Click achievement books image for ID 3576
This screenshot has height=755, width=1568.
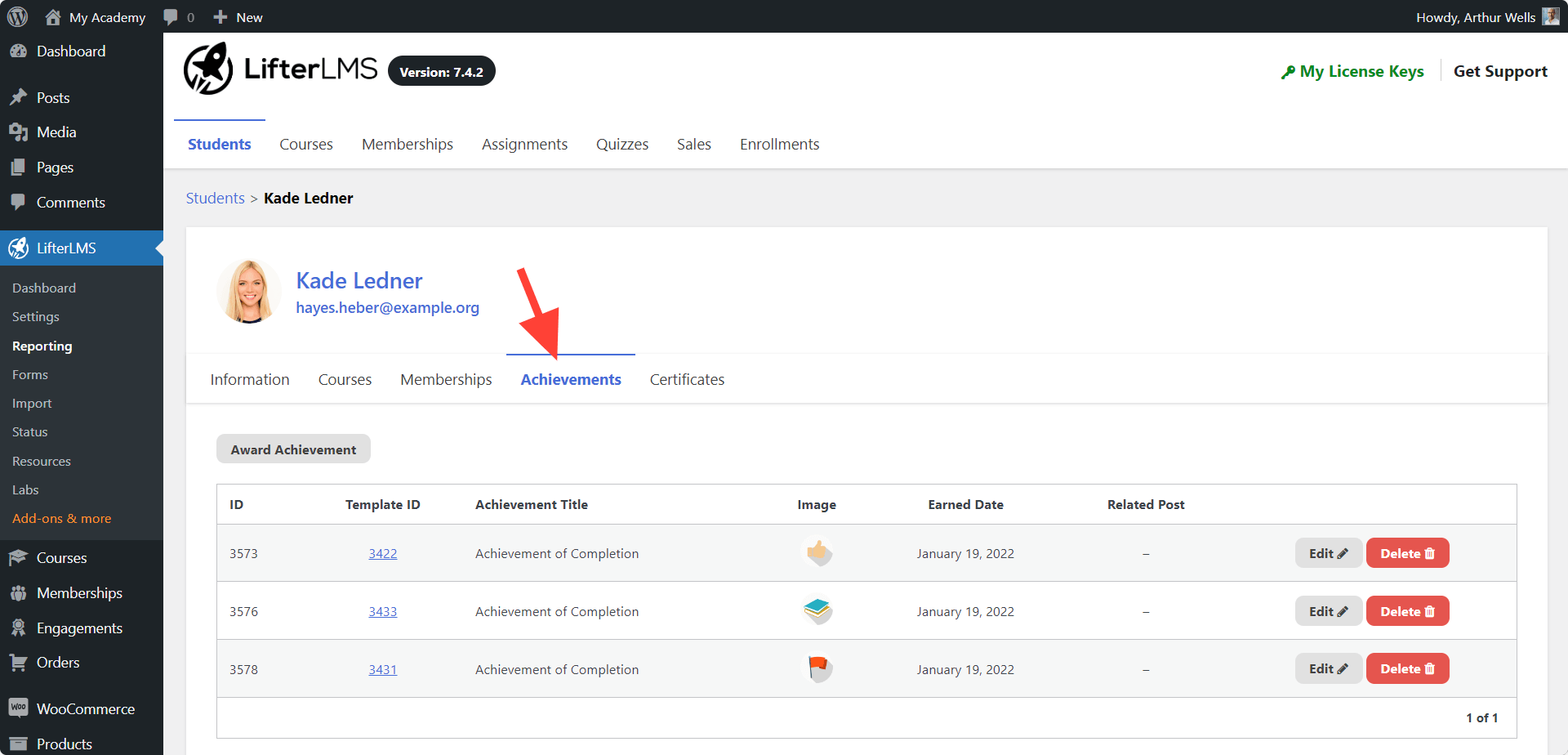[817, 611]
